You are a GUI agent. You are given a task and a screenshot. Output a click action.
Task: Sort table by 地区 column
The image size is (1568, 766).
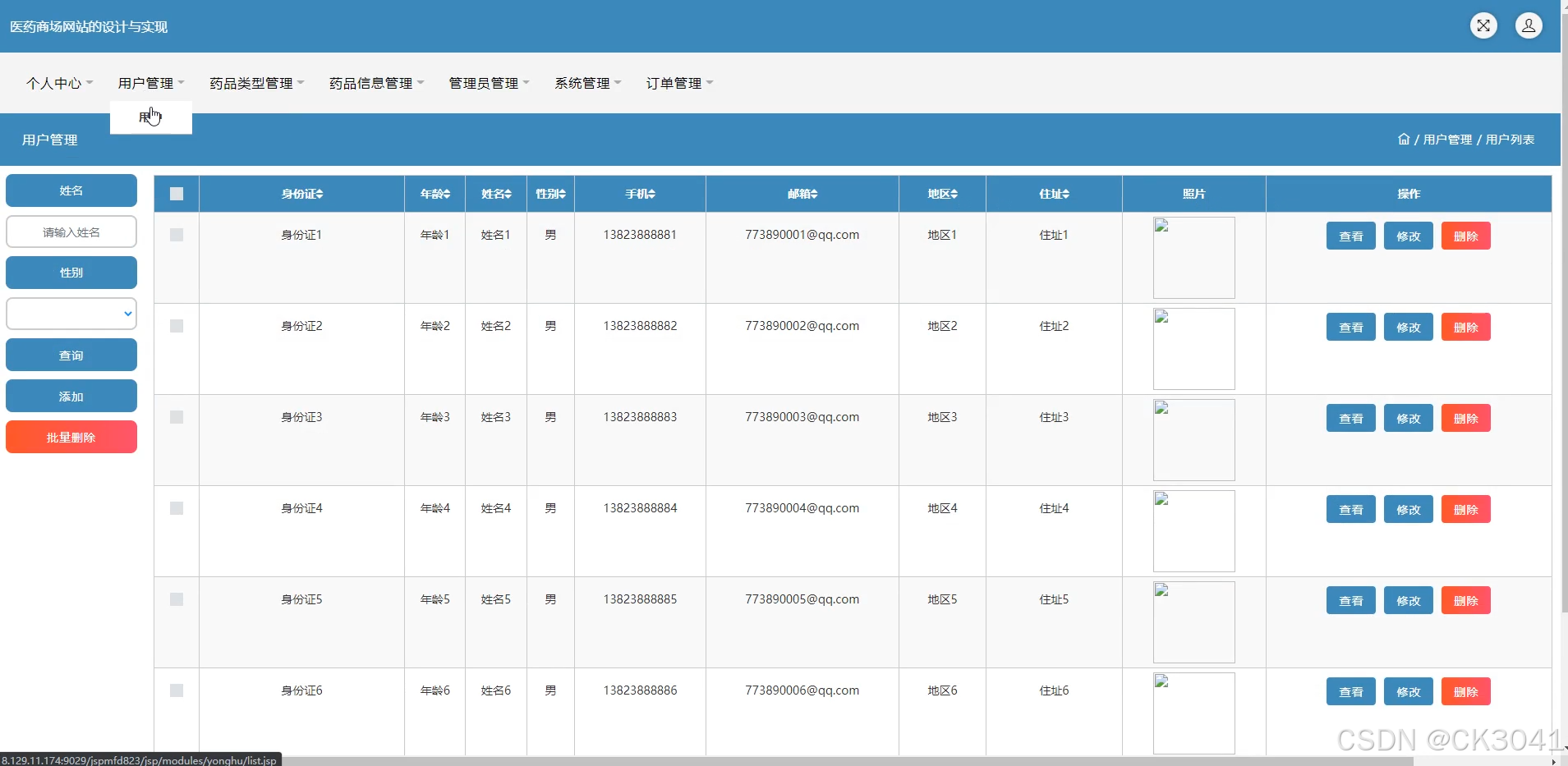point(942,194)
